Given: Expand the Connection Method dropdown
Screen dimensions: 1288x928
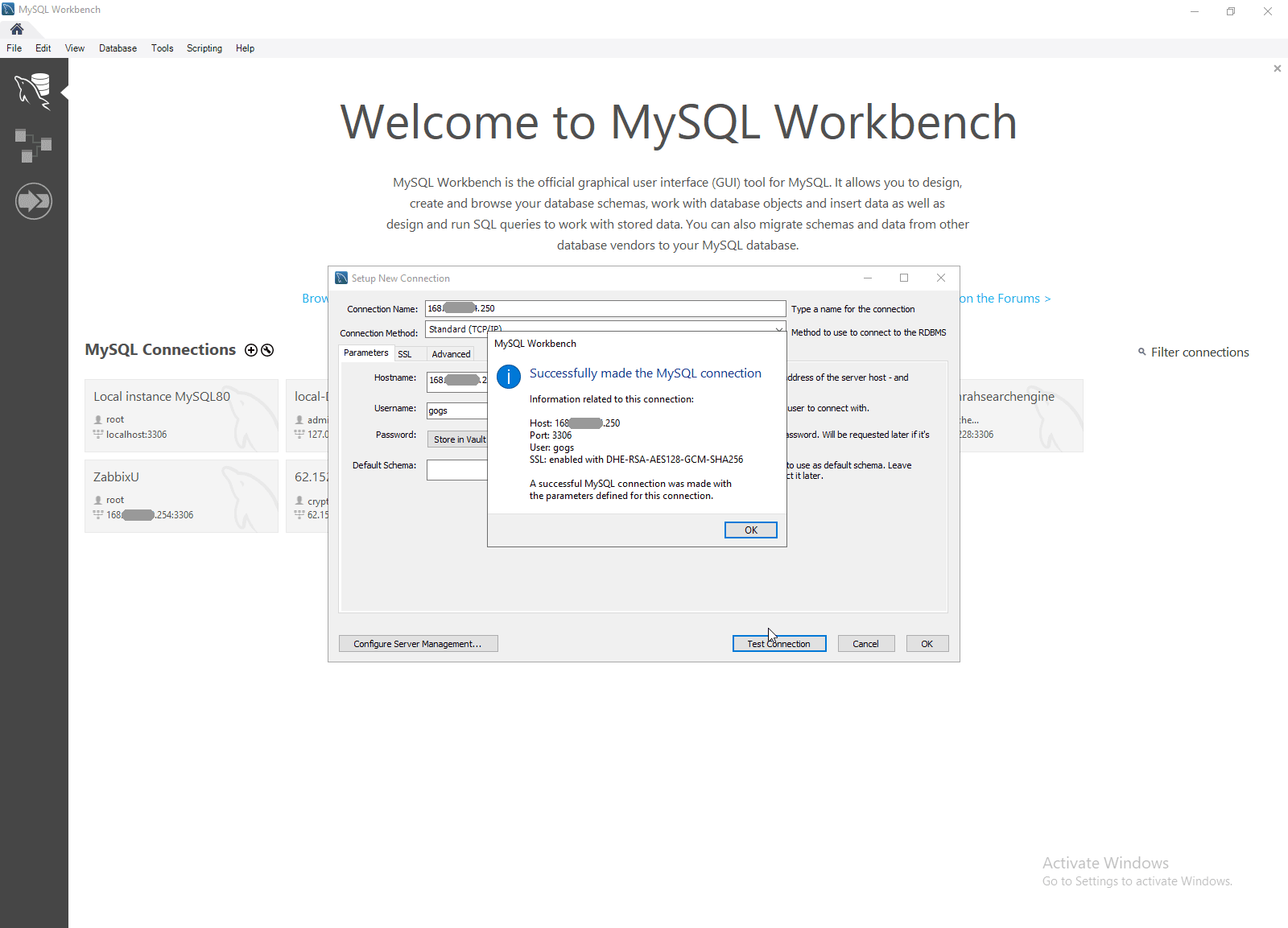Looking at the screenshot, I should click(x=778, y=329).
